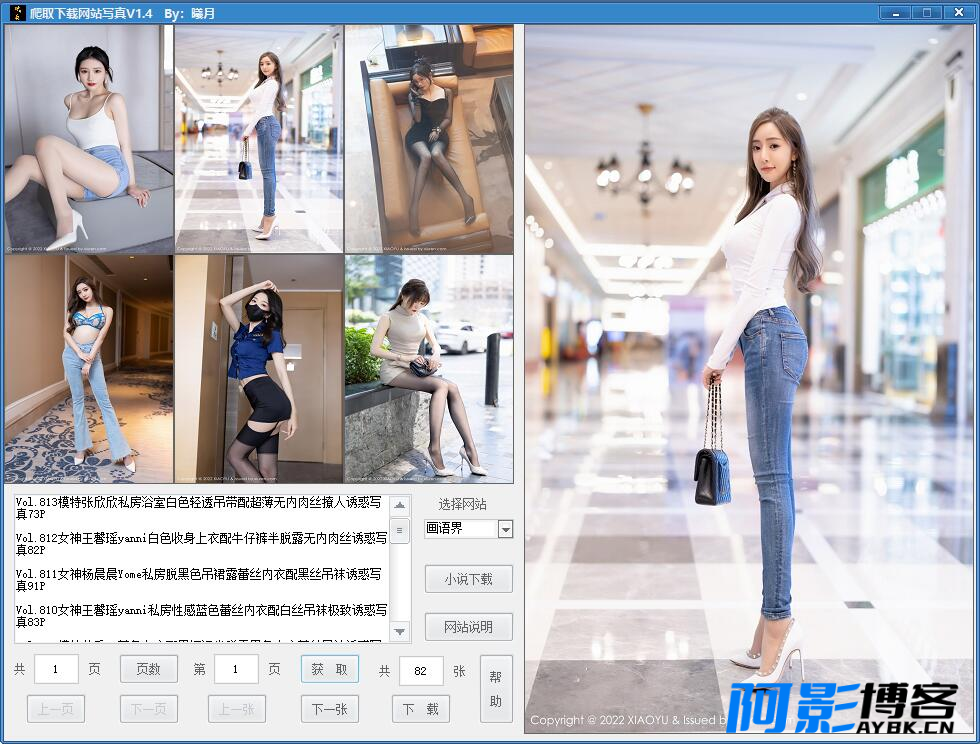
Task: Click the 小说下载 button
Action: [x=469, y=579]
